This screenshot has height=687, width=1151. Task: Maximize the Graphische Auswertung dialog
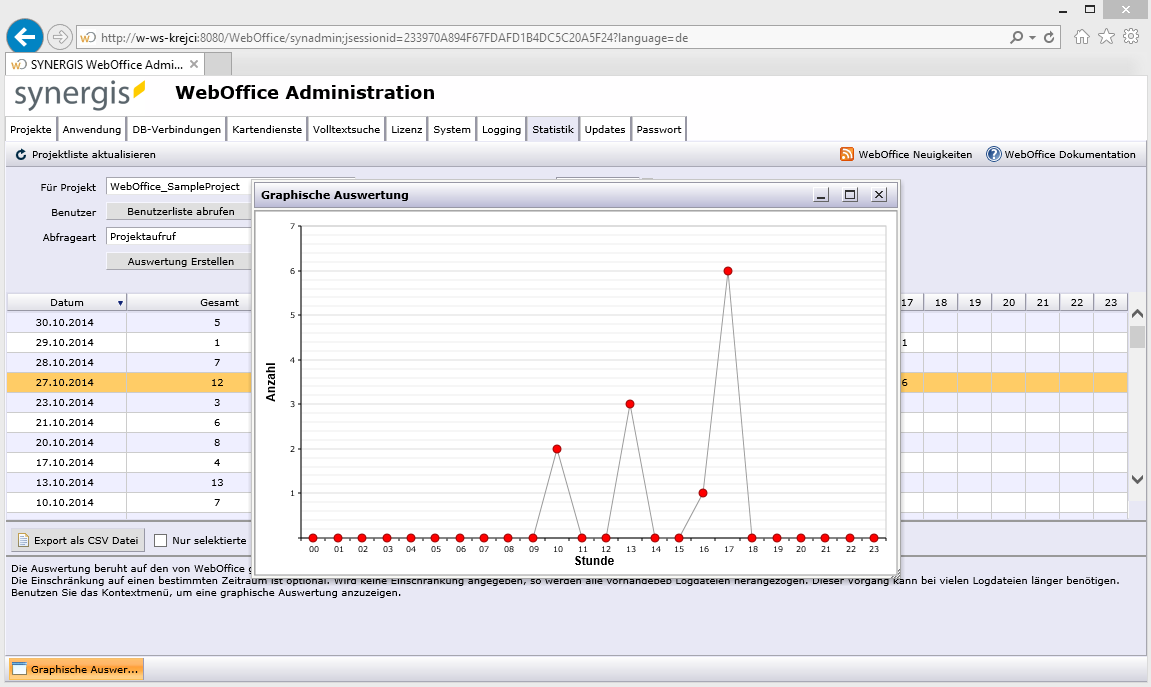coord(850,195)
